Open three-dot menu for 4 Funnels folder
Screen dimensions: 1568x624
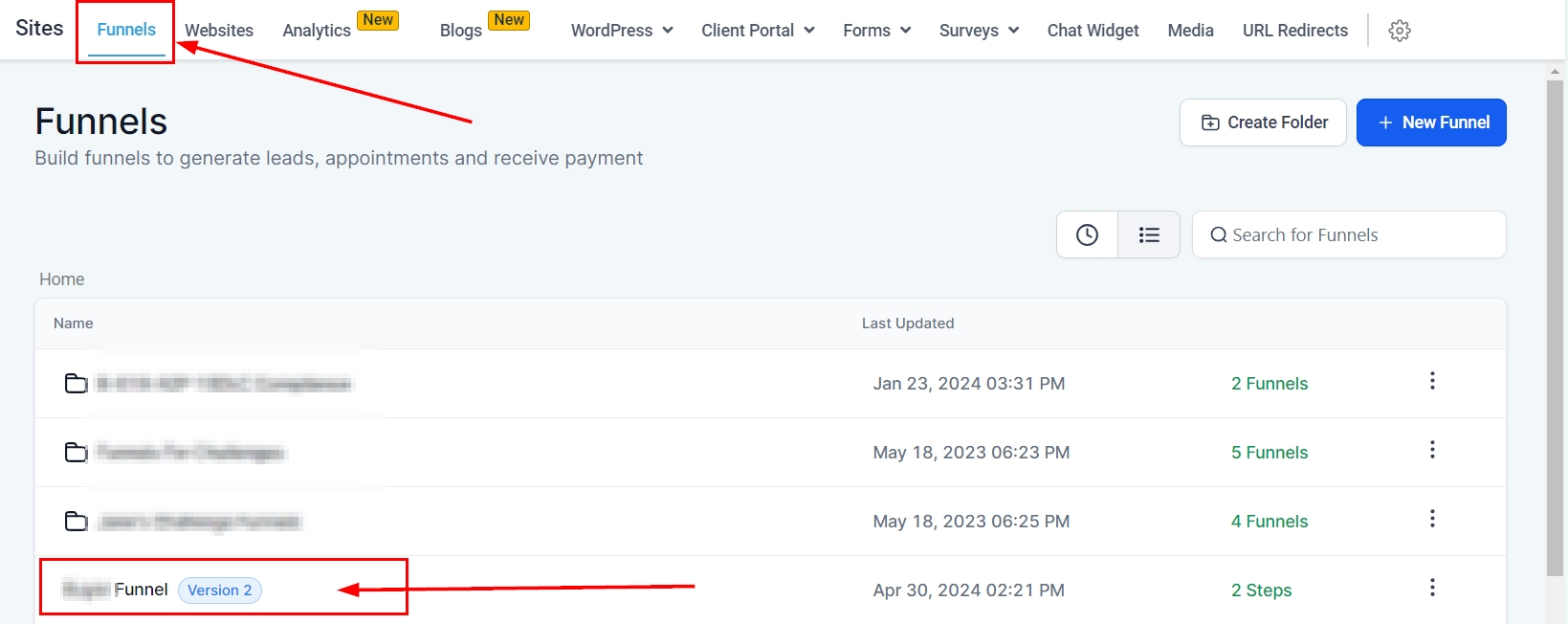coord(1431,519)
